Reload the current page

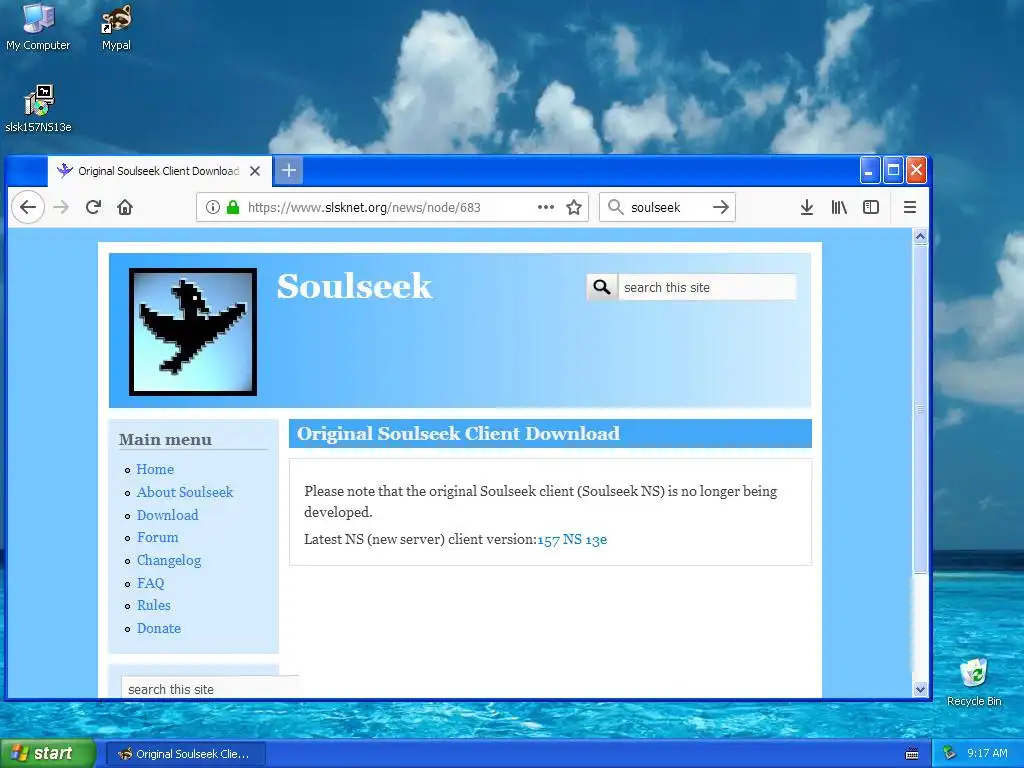(93, 207)
